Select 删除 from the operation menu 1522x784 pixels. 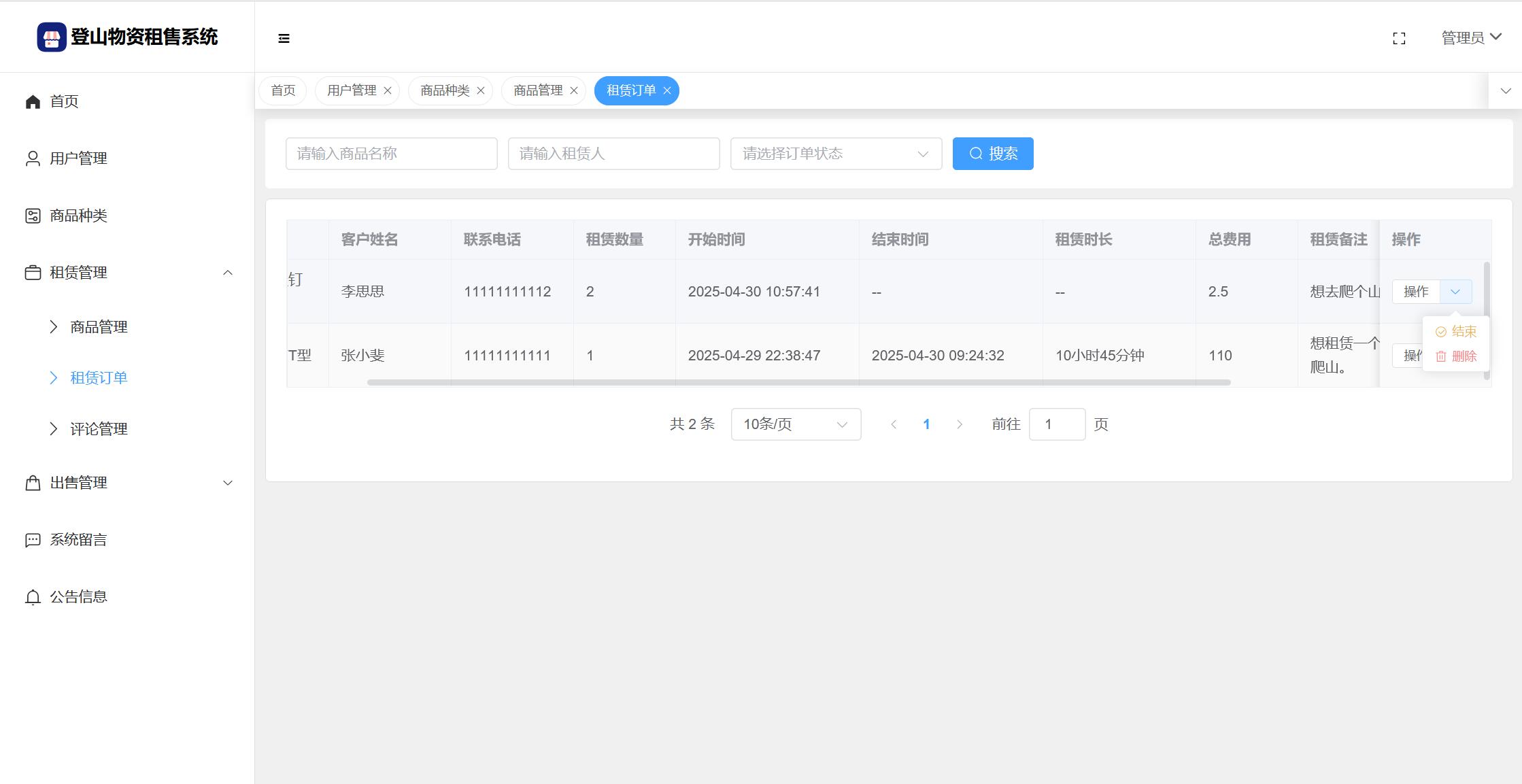tap(1456, 356)
